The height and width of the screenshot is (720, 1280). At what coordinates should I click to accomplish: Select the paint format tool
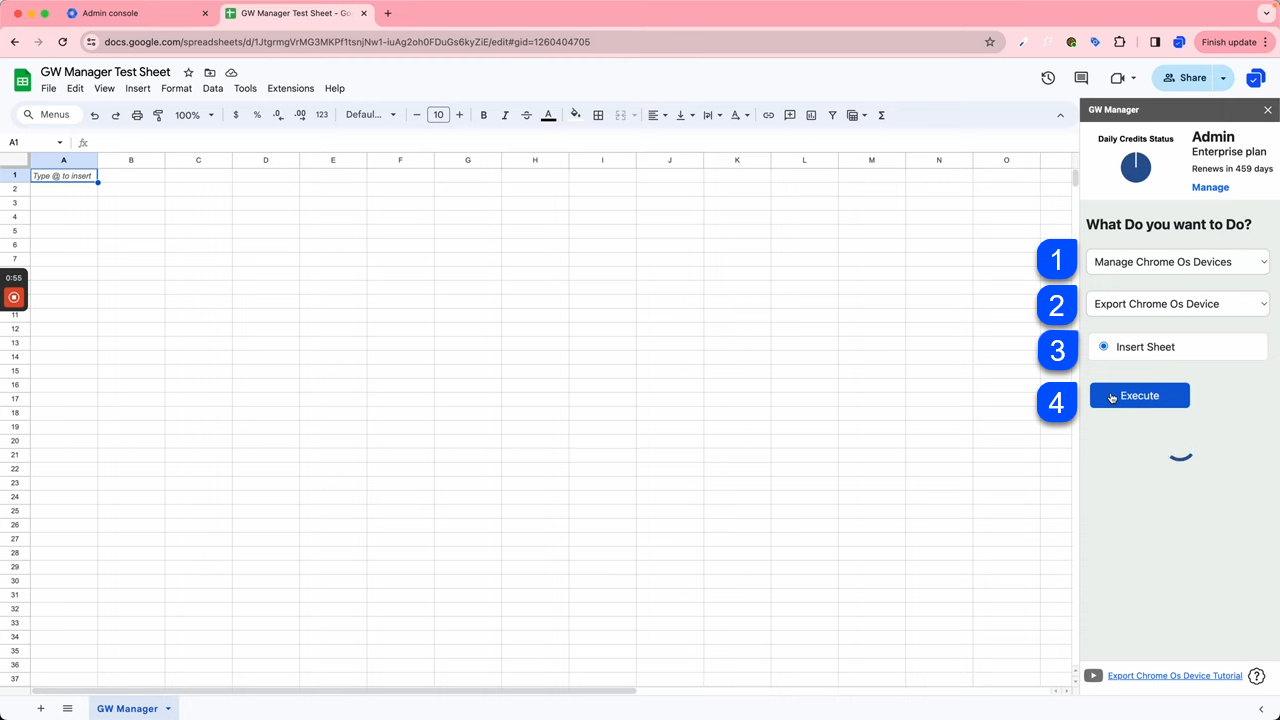(158, 115)
